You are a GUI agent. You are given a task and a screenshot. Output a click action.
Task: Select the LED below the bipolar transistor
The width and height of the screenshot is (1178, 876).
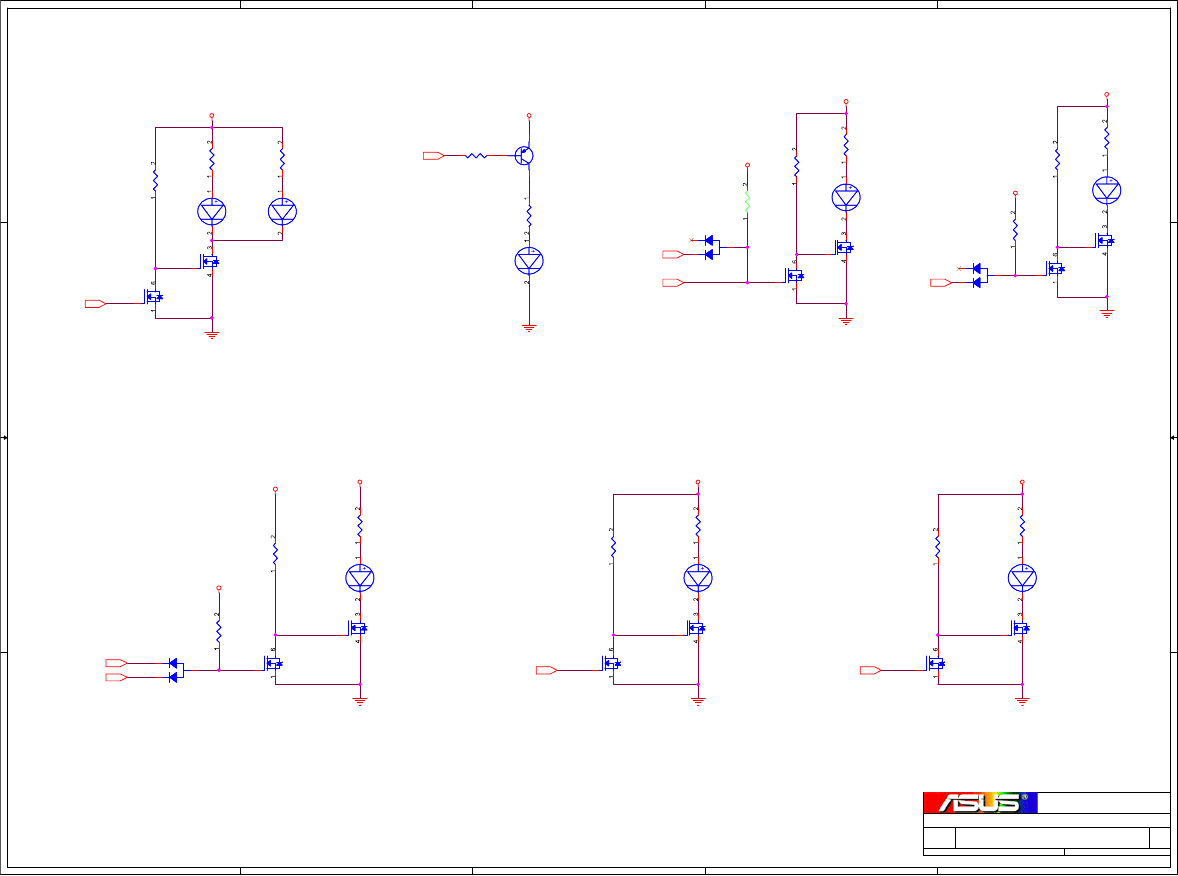pos(529,260)
